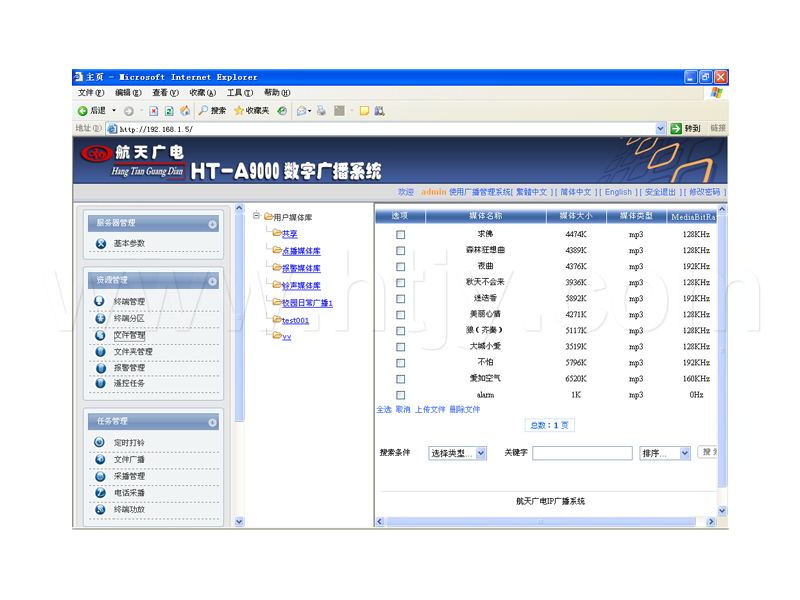The width and height of the screenshot is (800, 600).
Task: Check the box for 求佛
Action: 401,235
